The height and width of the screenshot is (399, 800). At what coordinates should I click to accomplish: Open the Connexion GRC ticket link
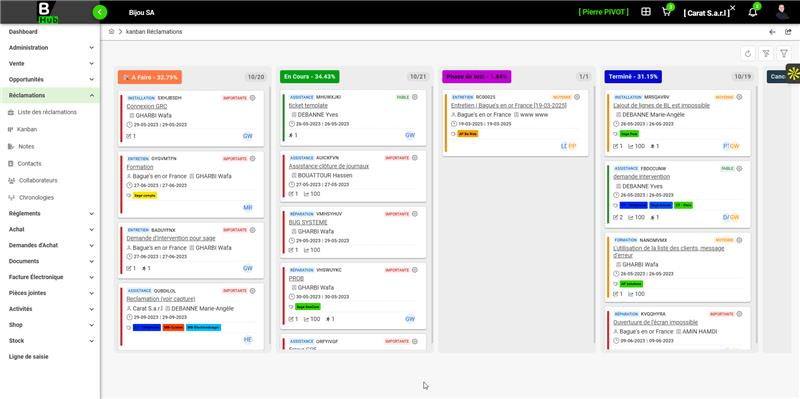[147, 106]
